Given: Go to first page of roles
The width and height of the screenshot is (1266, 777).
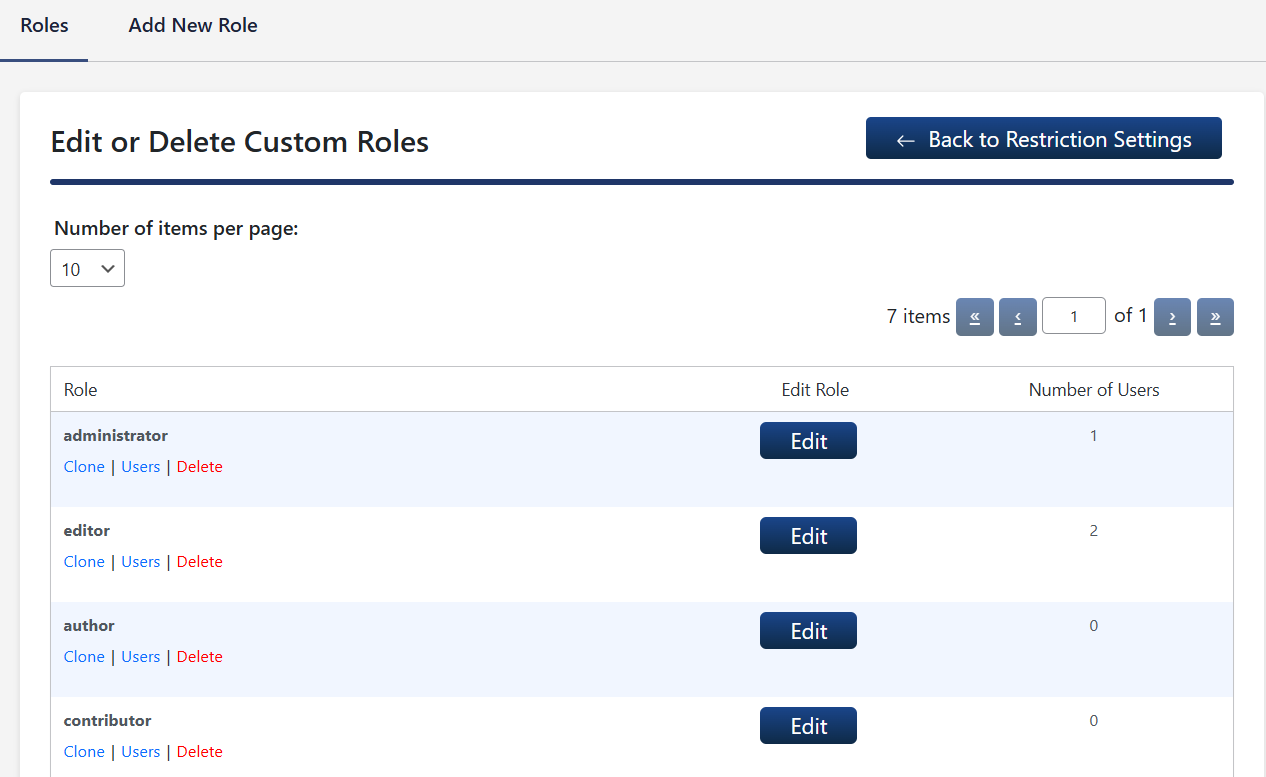Looking at the screenshot, I should (974, 317).
